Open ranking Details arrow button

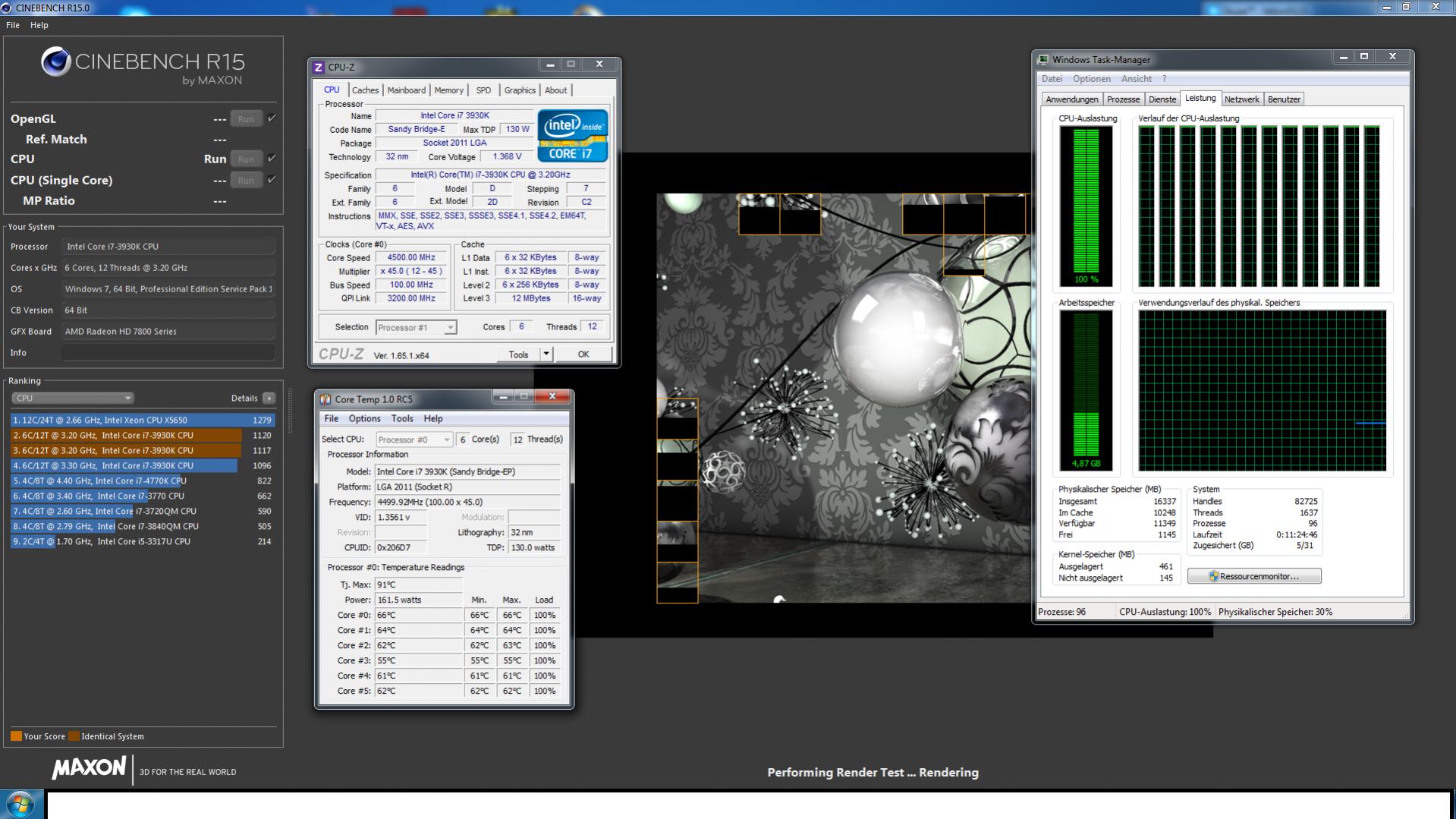(269, 398)
